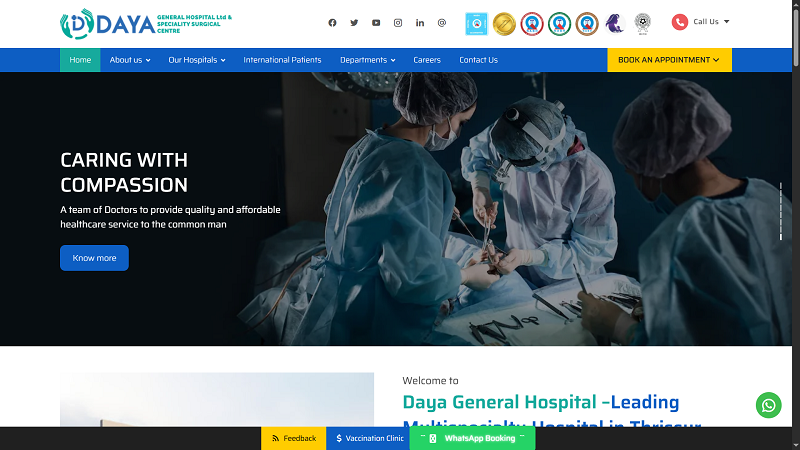Click the 'A team of Doctors' tagline text

click(170, 217)
